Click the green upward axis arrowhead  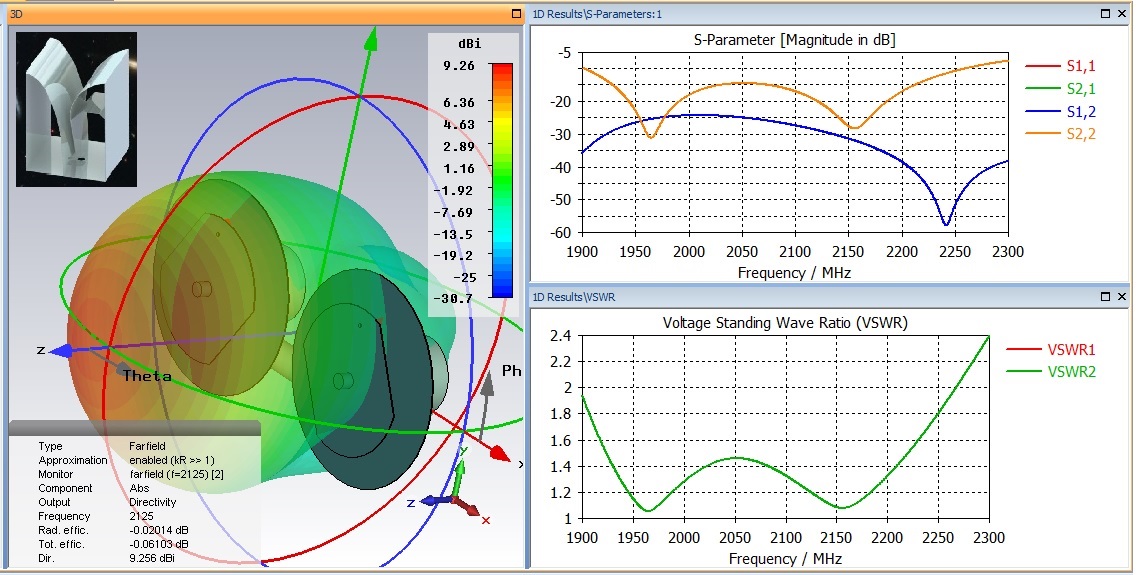[x=371, y=38]
